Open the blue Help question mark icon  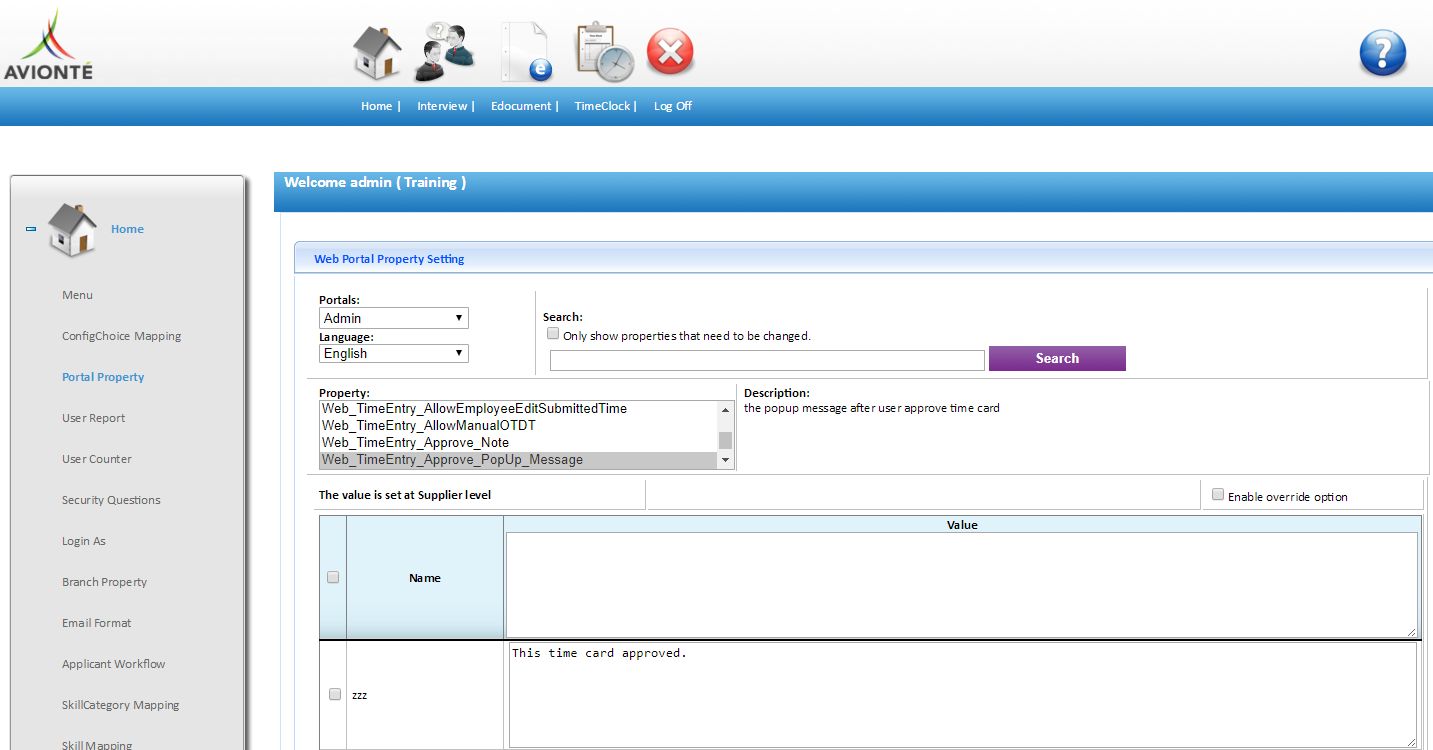1383,53
